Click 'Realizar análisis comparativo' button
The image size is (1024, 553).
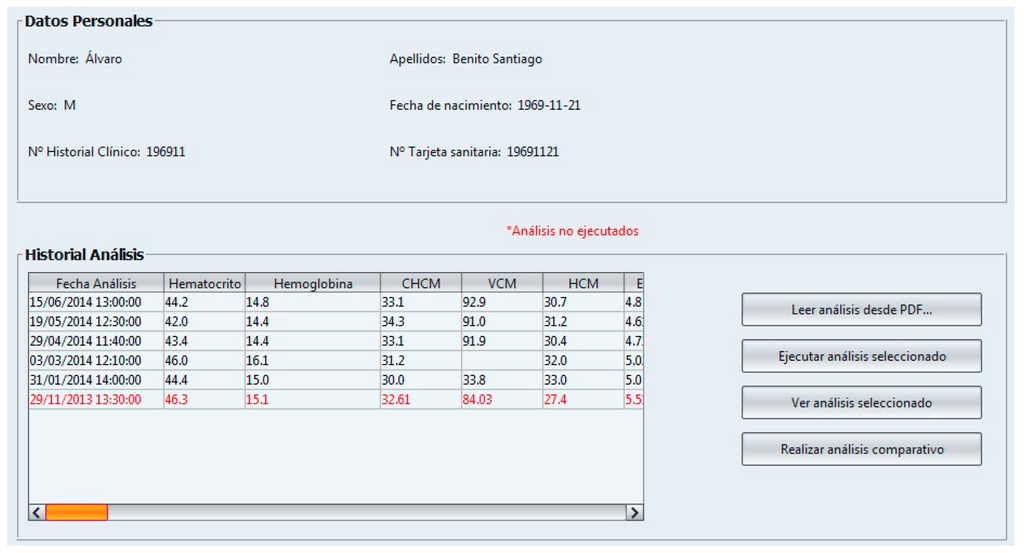click(x=861, y=450)
